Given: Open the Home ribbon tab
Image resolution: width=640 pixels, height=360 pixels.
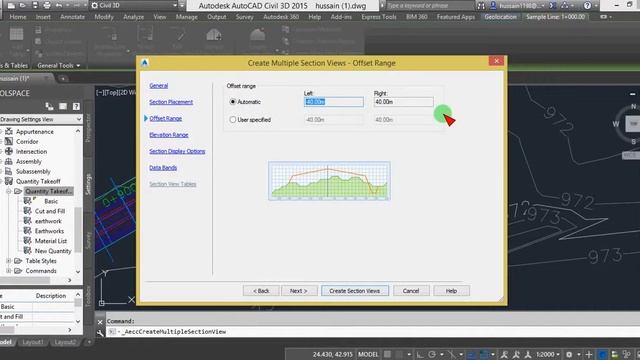Looking at the screenshot, I should tap(18, 17).
